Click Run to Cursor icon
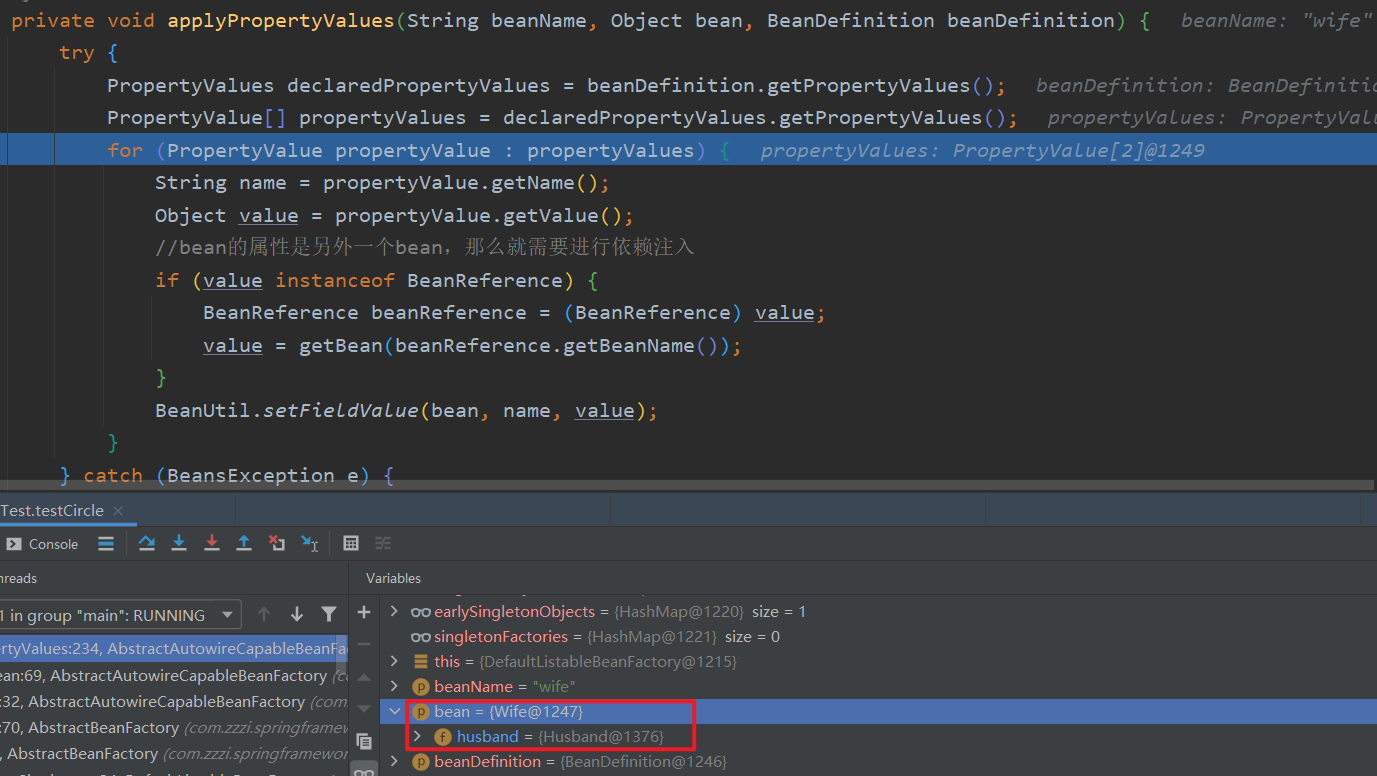Image resolution: width=1377 pixels, height=776 pixels. pos(310,543)
